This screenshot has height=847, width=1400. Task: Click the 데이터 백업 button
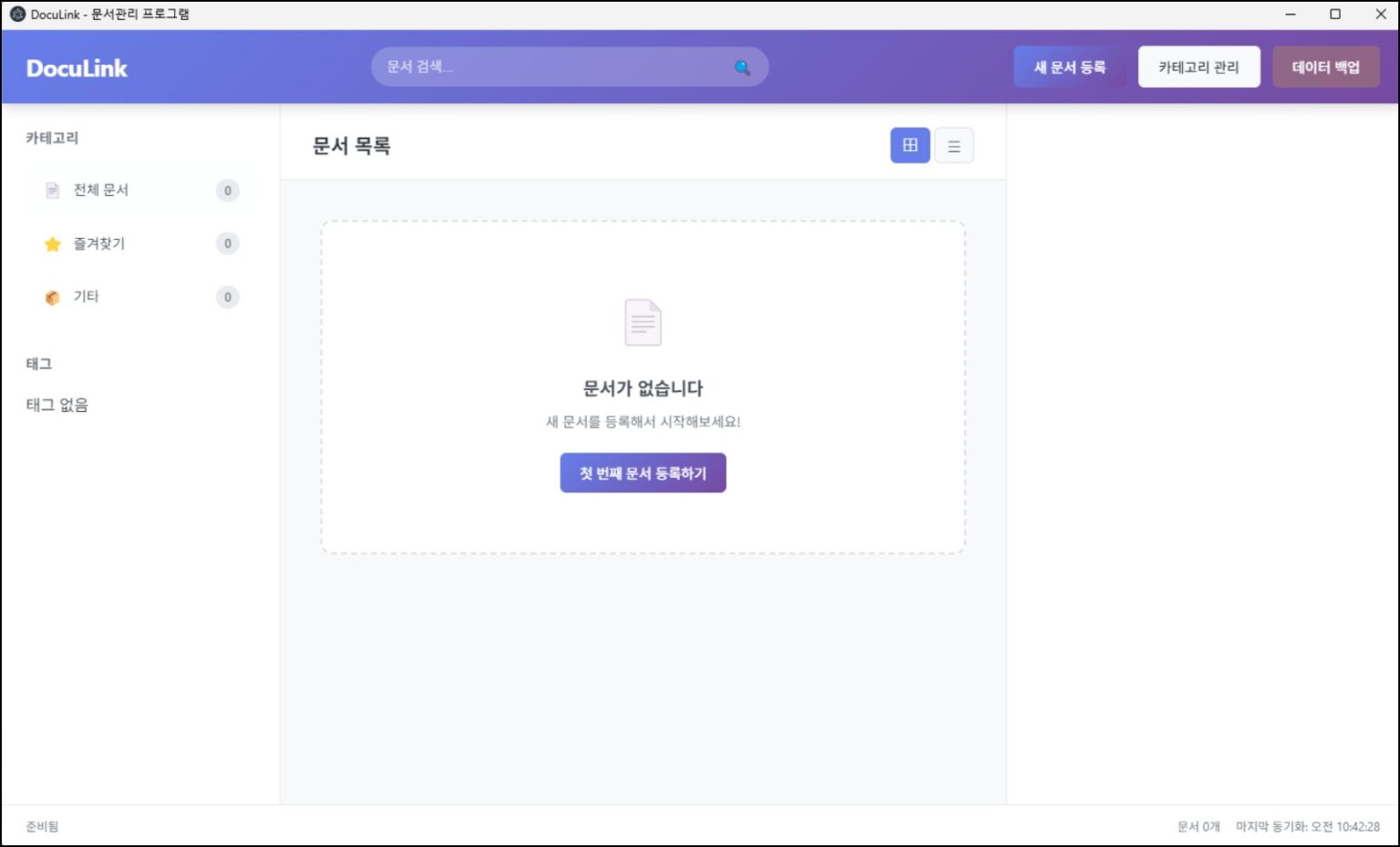pos(1325,67)
